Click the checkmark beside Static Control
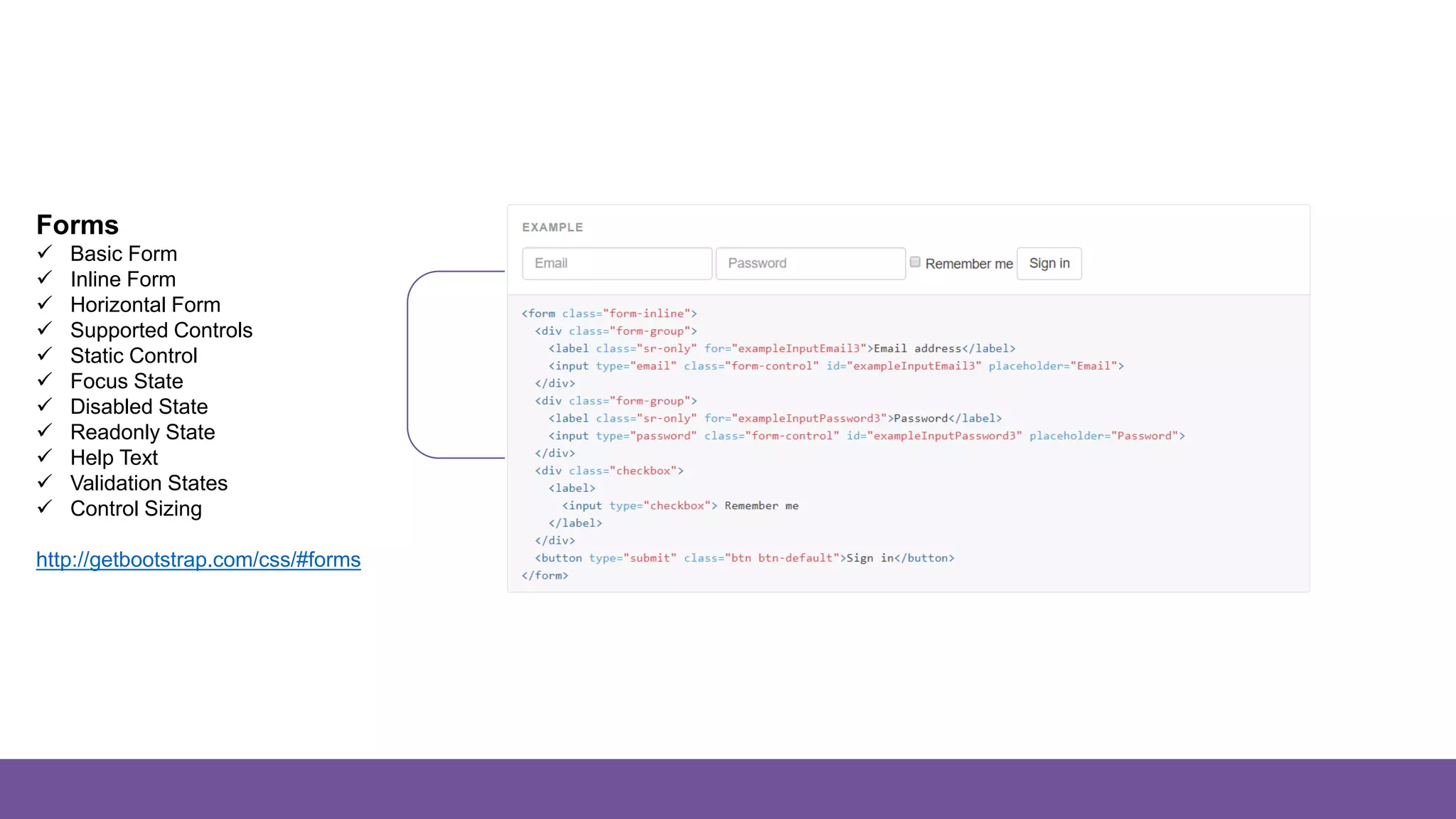This screenshot has height=819, width=1456. point(45,355)
